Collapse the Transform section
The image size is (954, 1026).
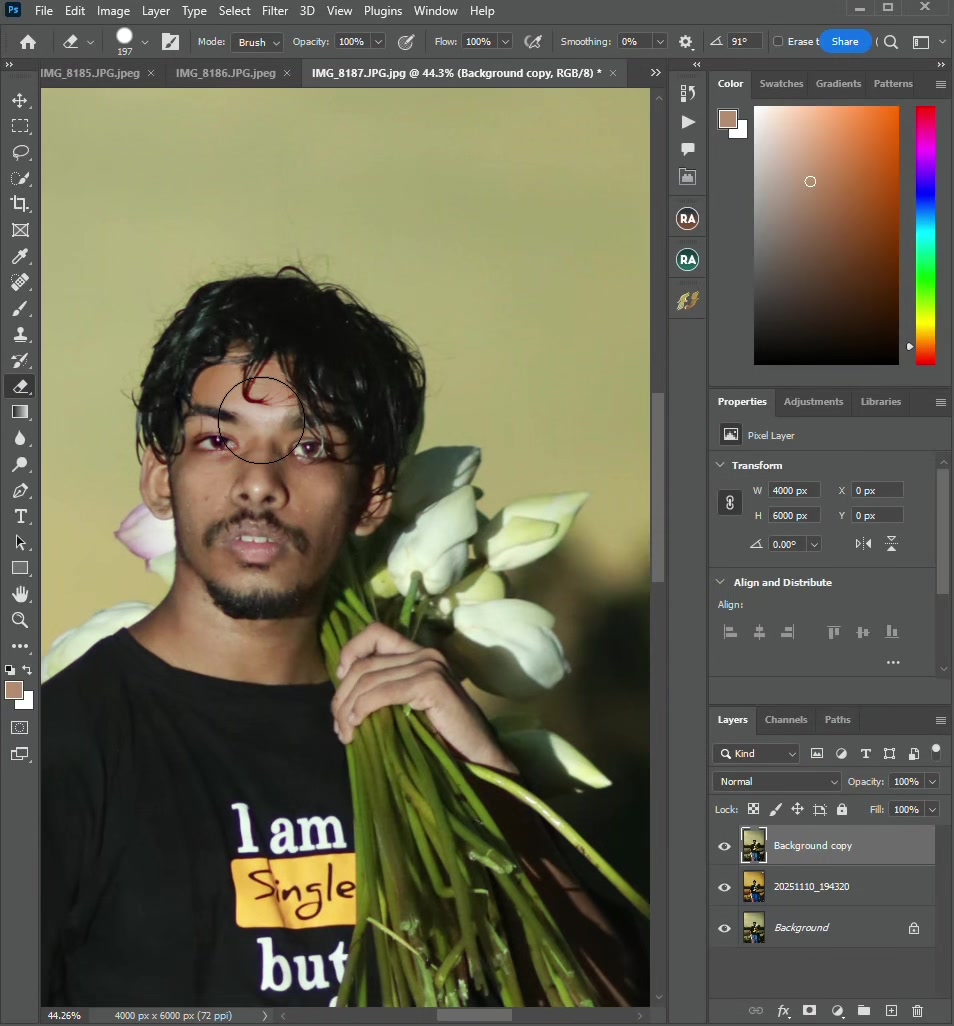(720, 465)
